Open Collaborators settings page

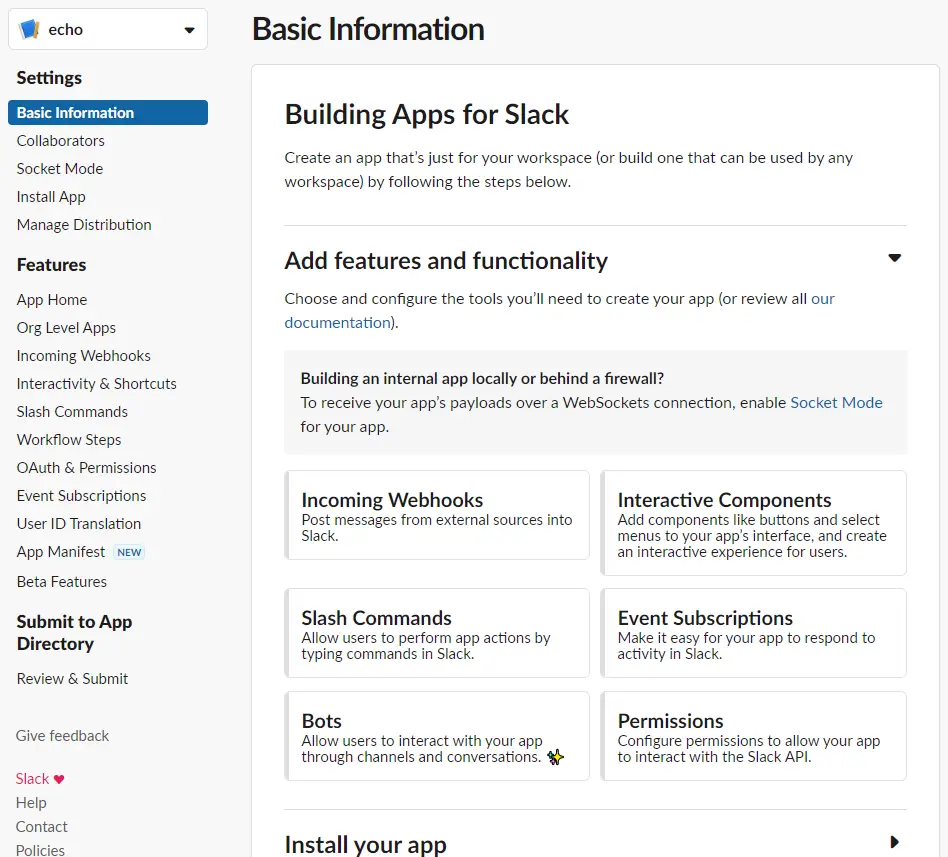pos(60,141)
